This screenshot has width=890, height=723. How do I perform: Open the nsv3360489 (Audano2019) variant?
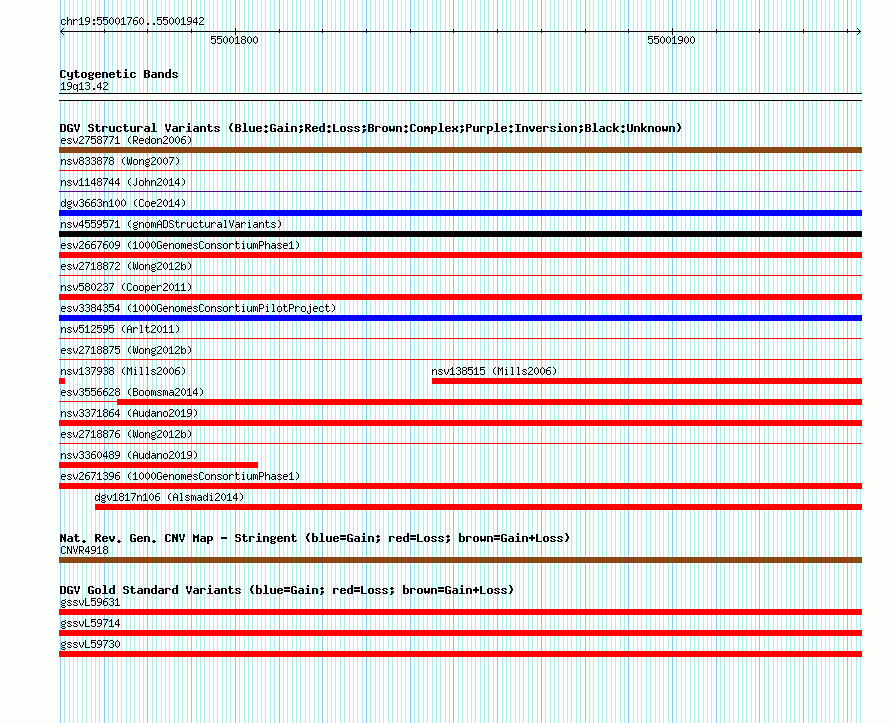coord(129,455)
